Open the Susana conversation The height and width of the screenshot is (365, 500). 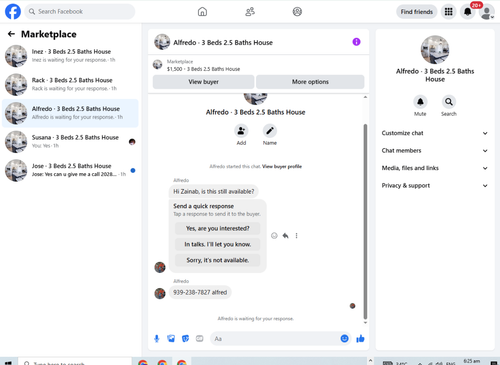pos(70,142)
